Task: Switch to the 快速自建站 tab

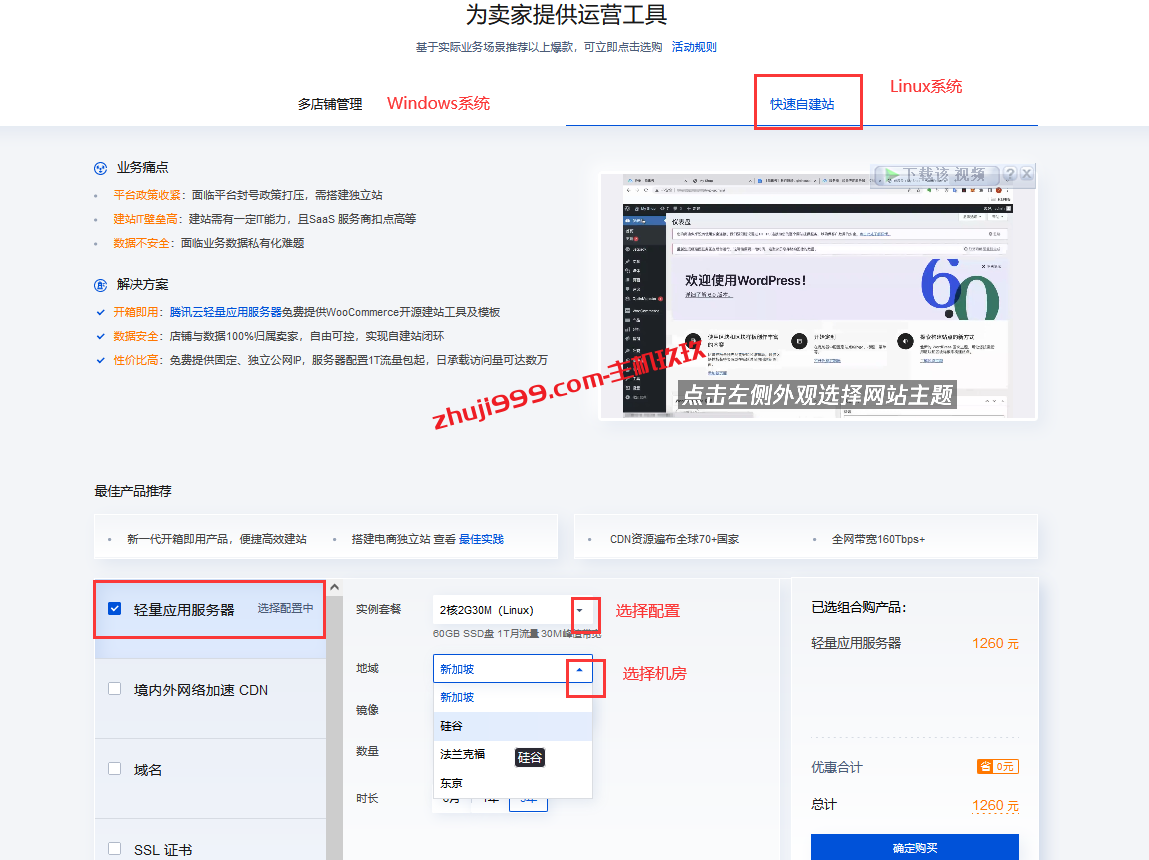Action: 802,104
